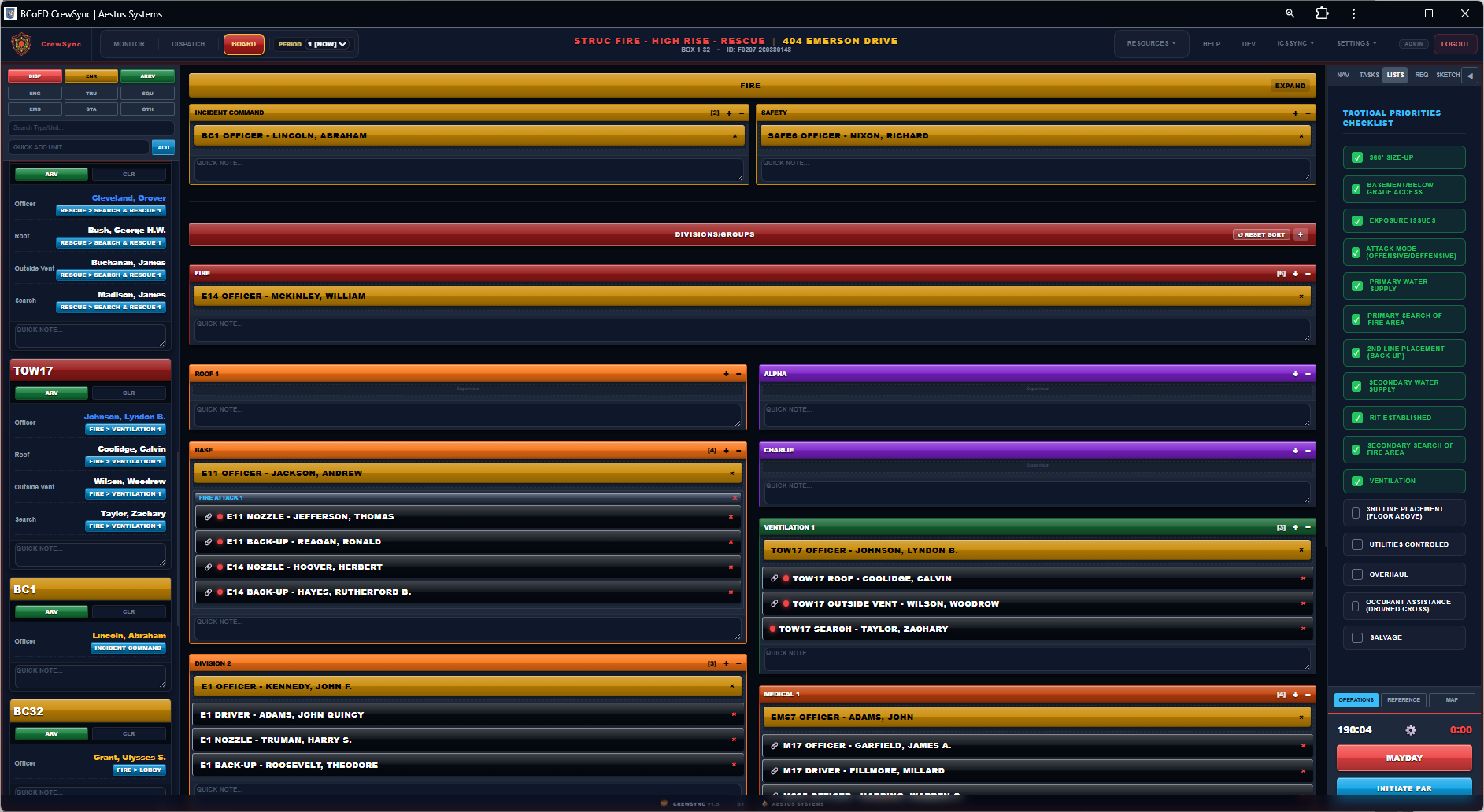
Task: Open the Resources dropdown menu
Action: [x=1150, y=44]
